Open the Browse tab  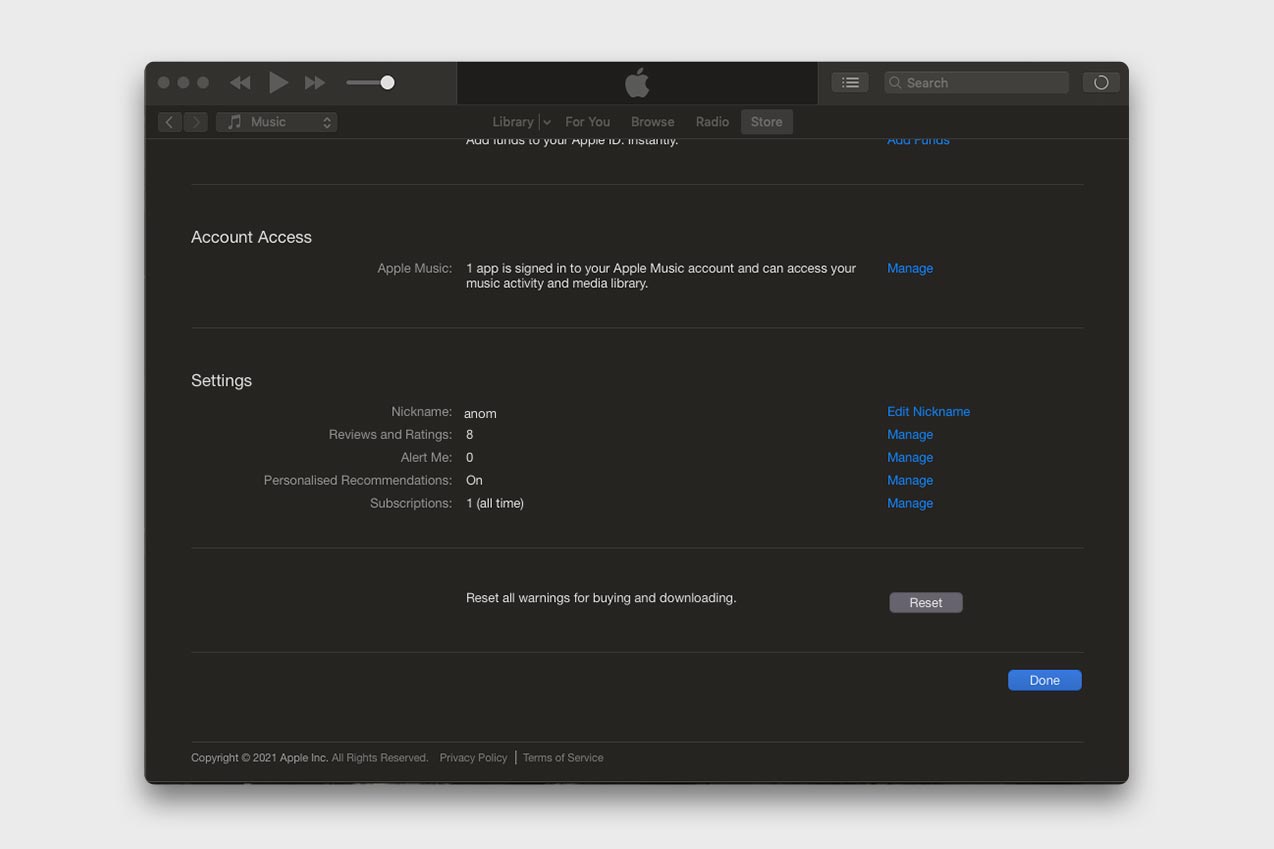point(652,122)
